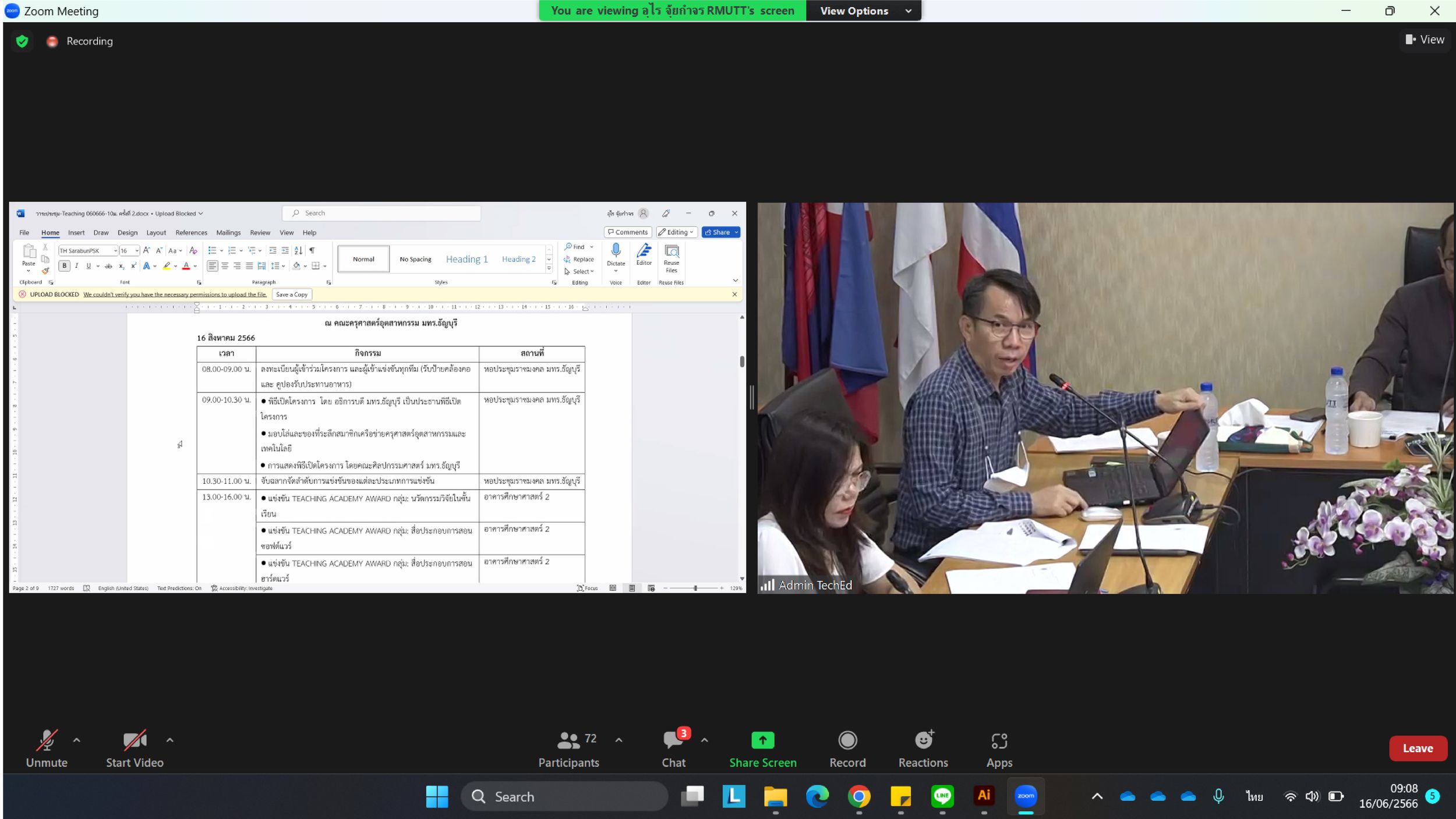Expand video settings arrow beside Start Video
Screen dimensions: 1456x819
tap(170, 740)
